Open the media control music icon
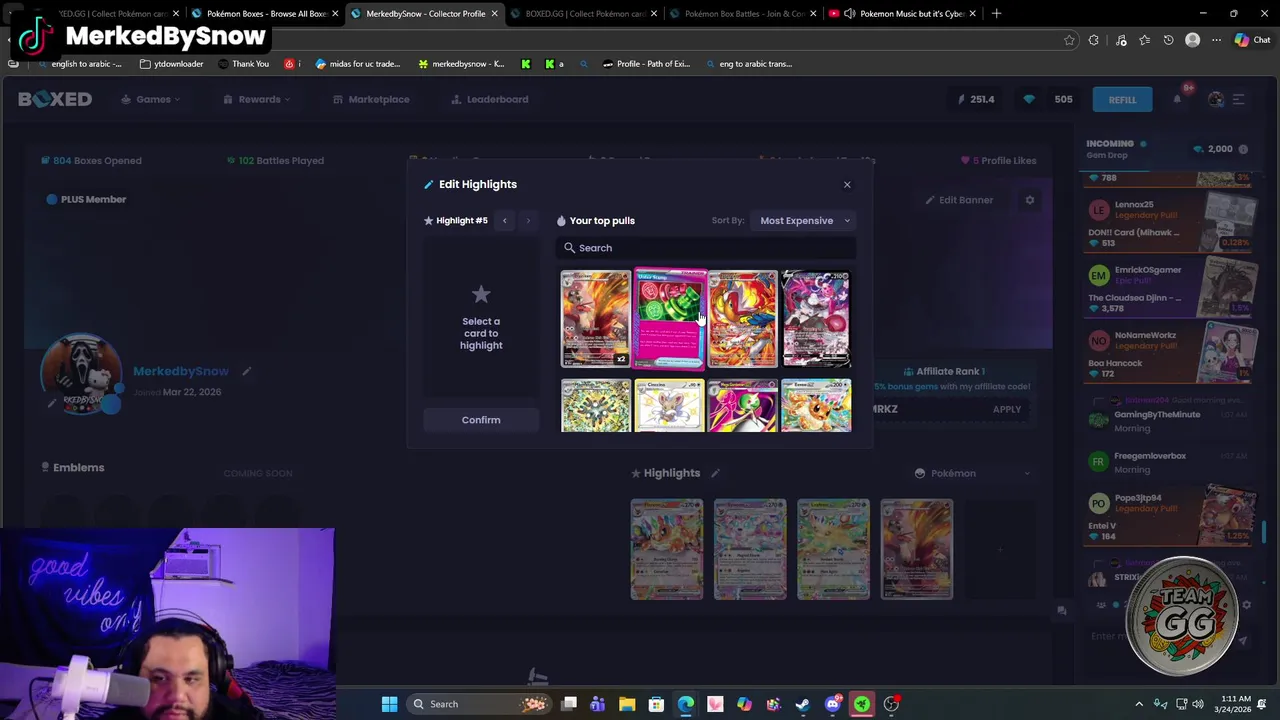Image resolution: width=1280 pixels, height=720 pixels. (x=1120, y=40)
